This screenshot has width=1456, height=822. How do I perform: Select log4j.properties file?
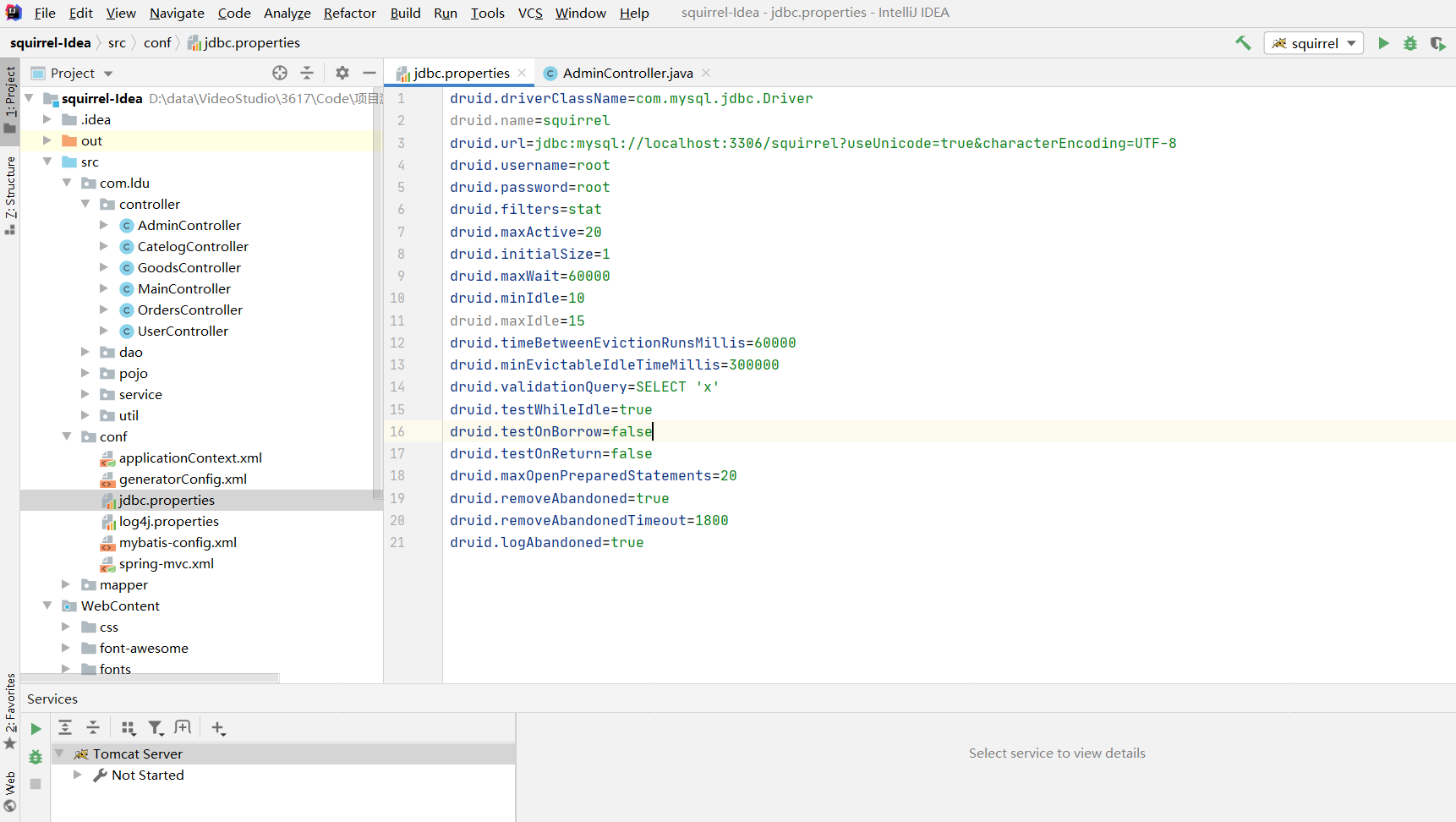(x=168, y=521)
